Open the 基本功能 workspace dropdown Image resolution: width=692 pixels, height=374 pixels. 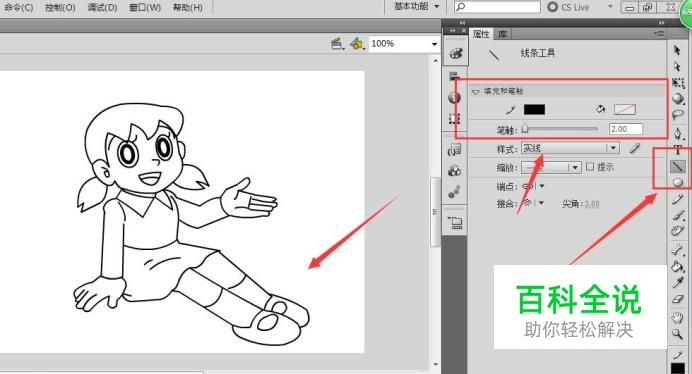point(417,7)
